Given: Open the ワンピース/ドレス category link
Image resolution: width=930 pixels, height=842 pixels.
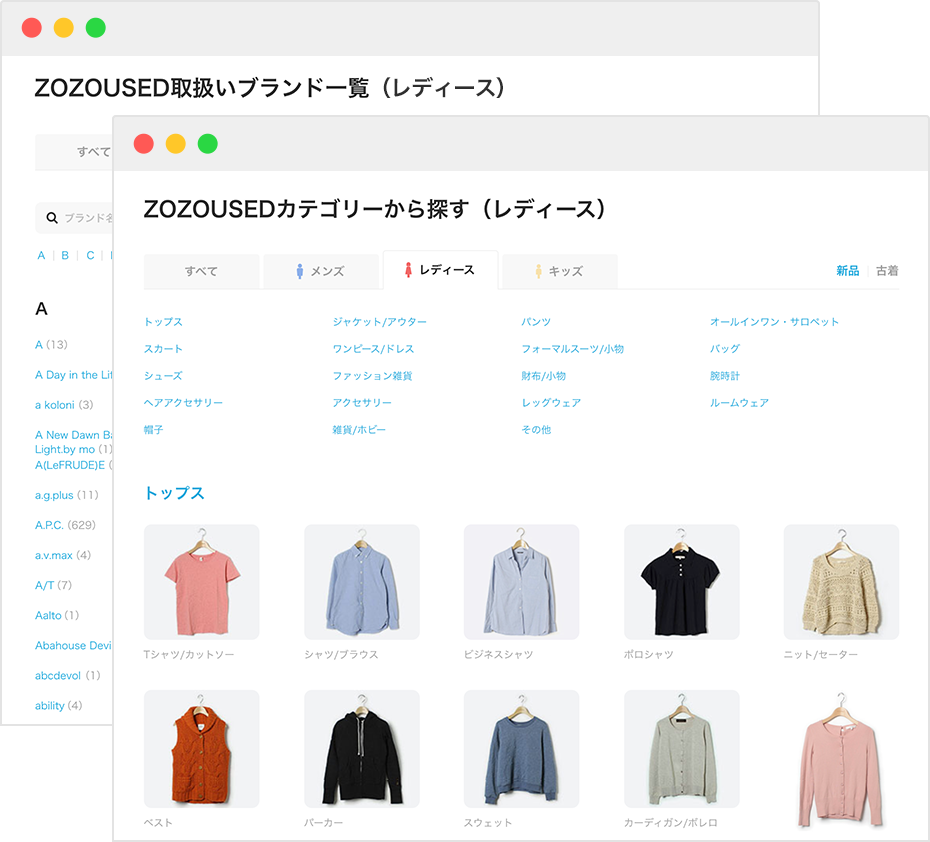Looking at the screenshot, I should tap(373, 349).
